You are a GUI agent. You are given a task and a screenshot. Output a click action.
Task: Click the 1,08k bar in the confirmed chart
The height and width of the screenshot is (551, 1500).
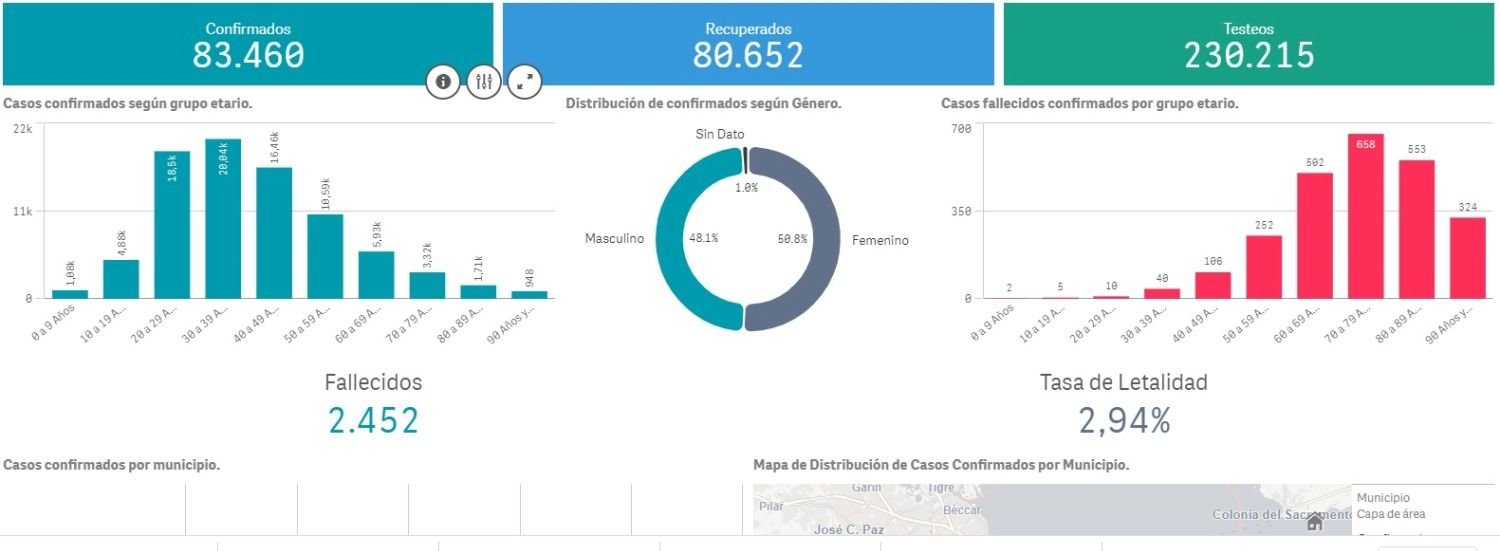click(x=70, y=294)
